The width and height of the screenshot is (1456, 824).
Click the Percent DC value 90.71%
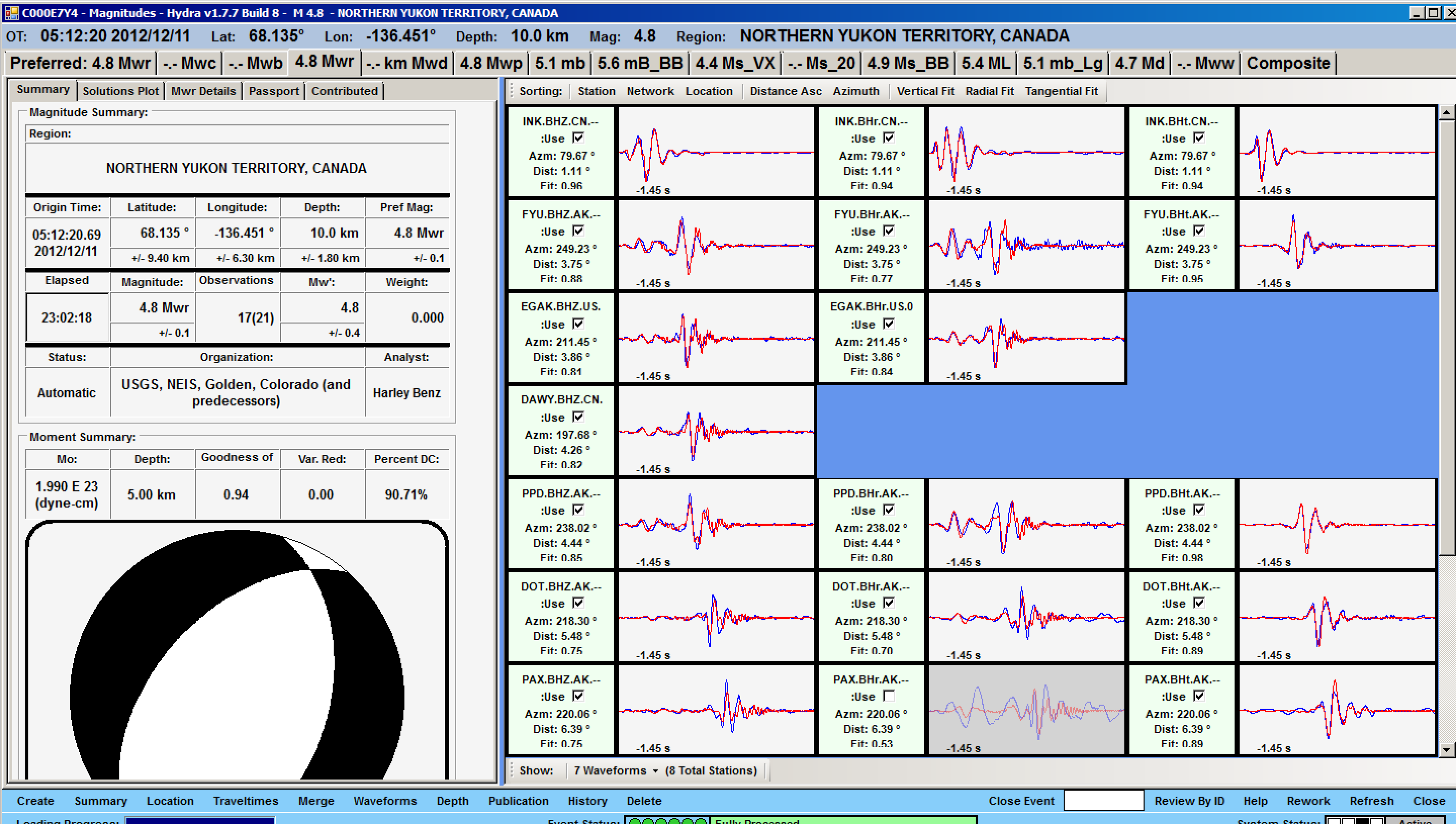point(406,494)
